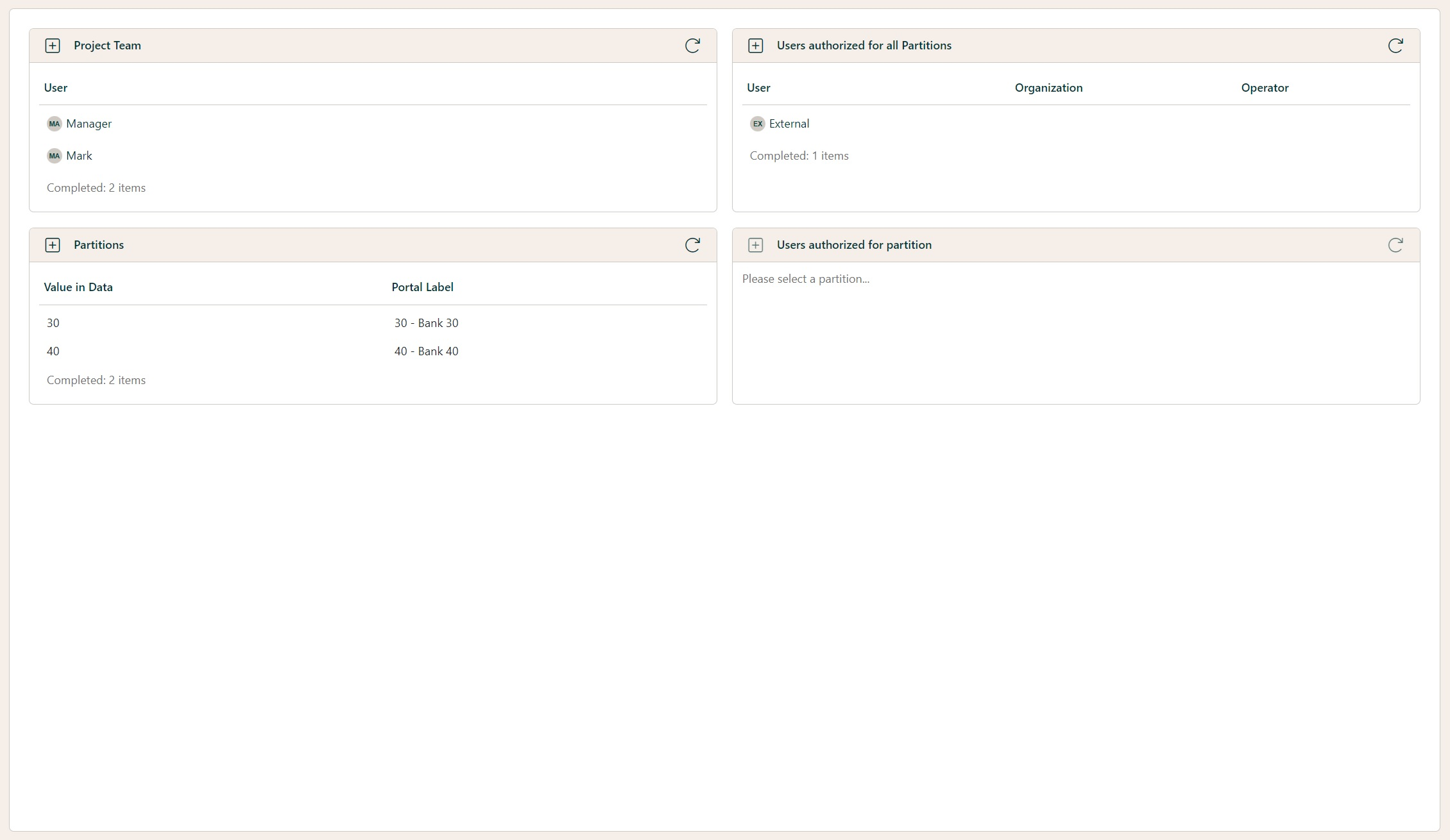This screenshot has width=1450, height=840.
Task: Click the Organization column header
Action: click(x=1048, y=88)
